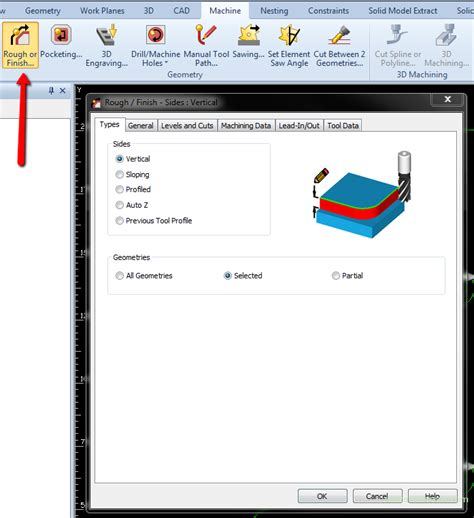Expand the Drill/Machine Holes dropdown arrow
This screenshot has width=474, height=518.
pyautogui.click(x=166, y=63)
